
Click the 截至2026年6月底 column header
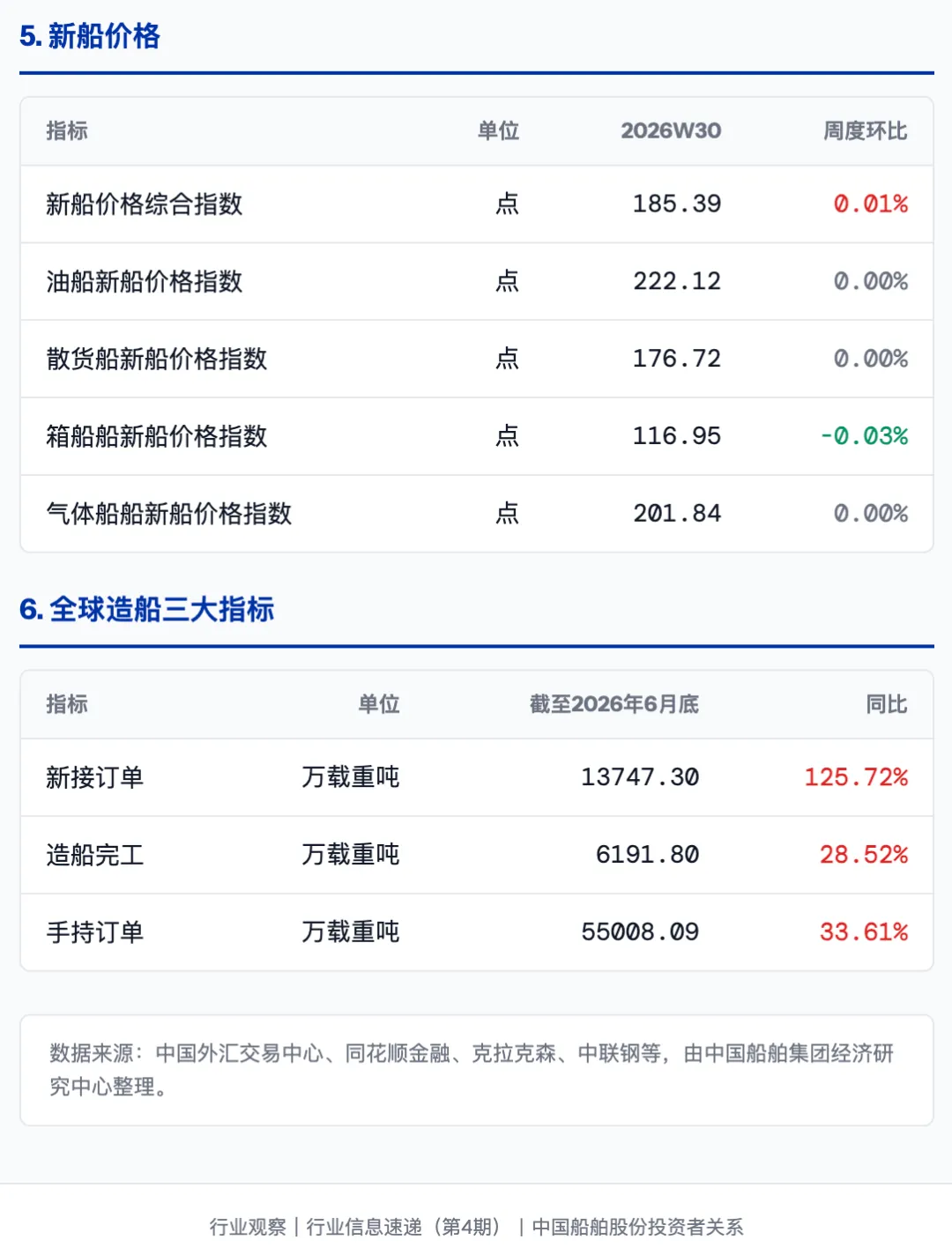coord(614,704)
